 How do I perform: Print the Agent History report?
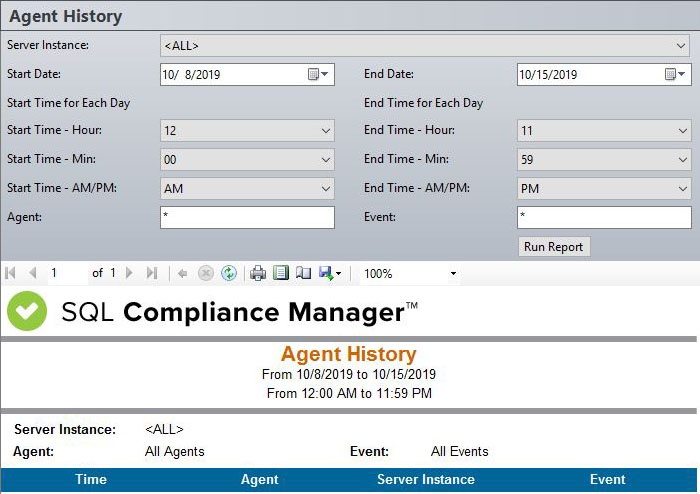(x=258, y=273)
